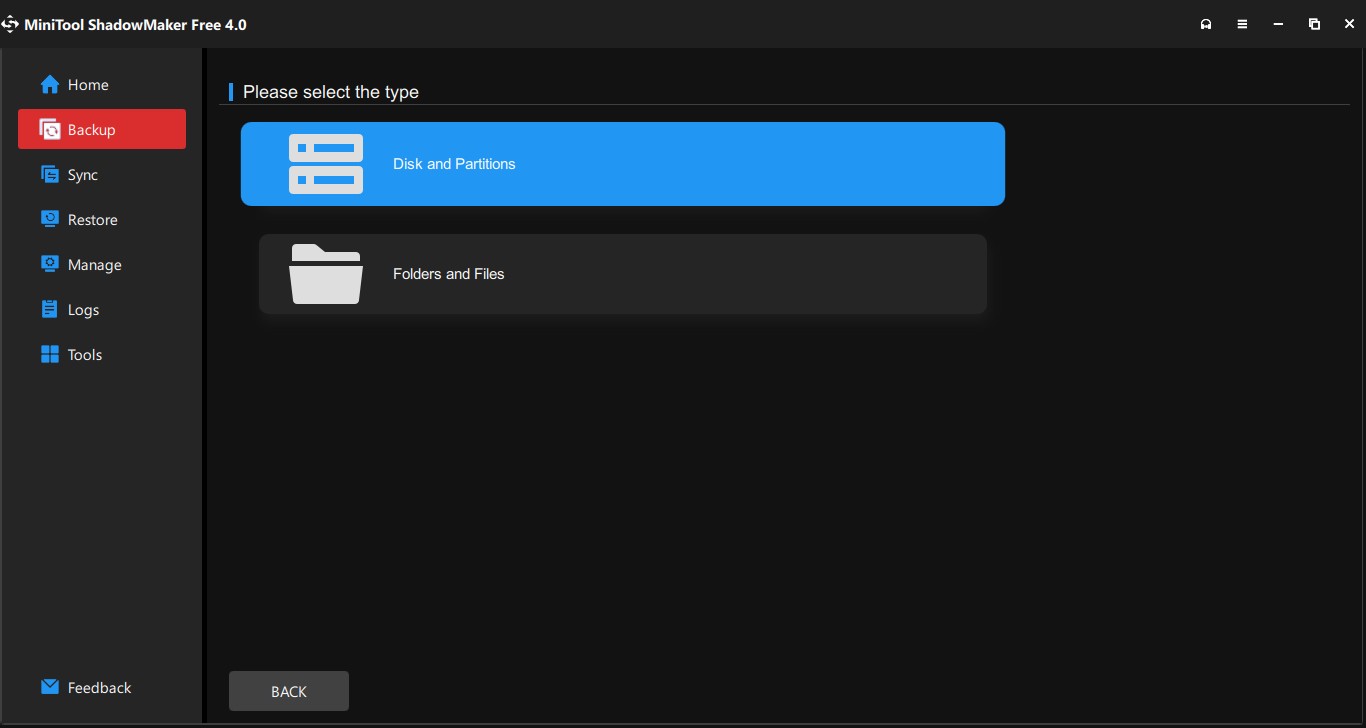Select the Disk and Partitions text label
Screen dimensions: 1366x728
tap(454, 164)
